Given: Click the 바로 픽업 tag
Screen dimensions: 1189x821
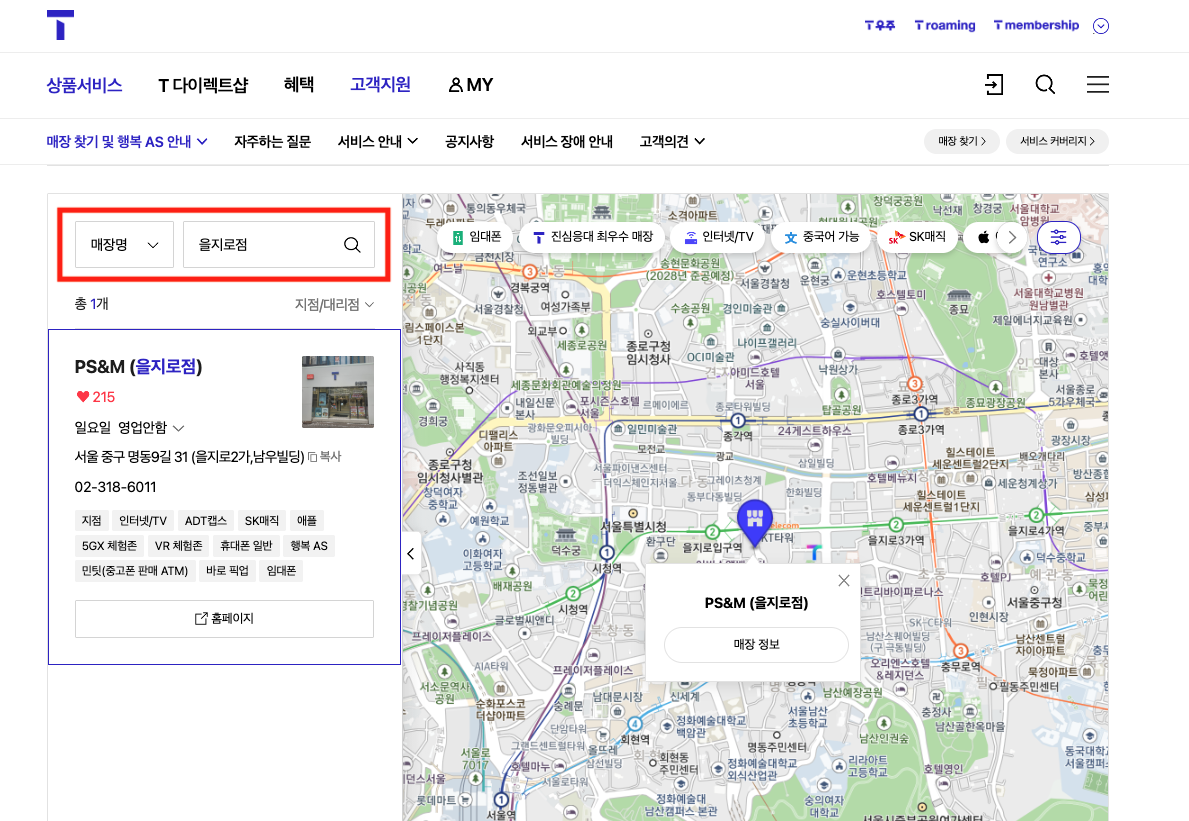Looking at the screenshot, I should (x=227, y=571).
